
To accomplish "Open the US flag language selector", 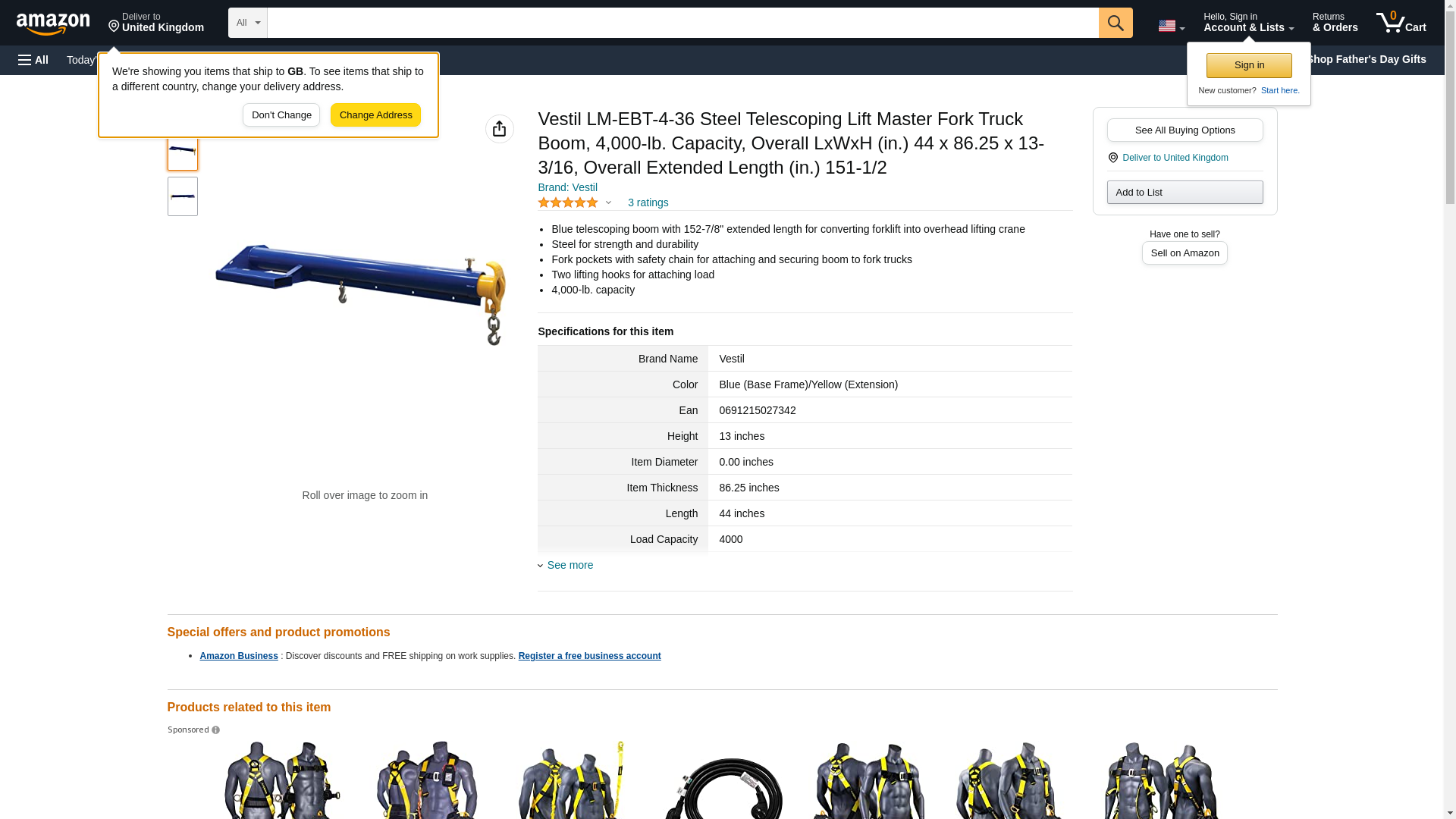I will coord(1171,26).
